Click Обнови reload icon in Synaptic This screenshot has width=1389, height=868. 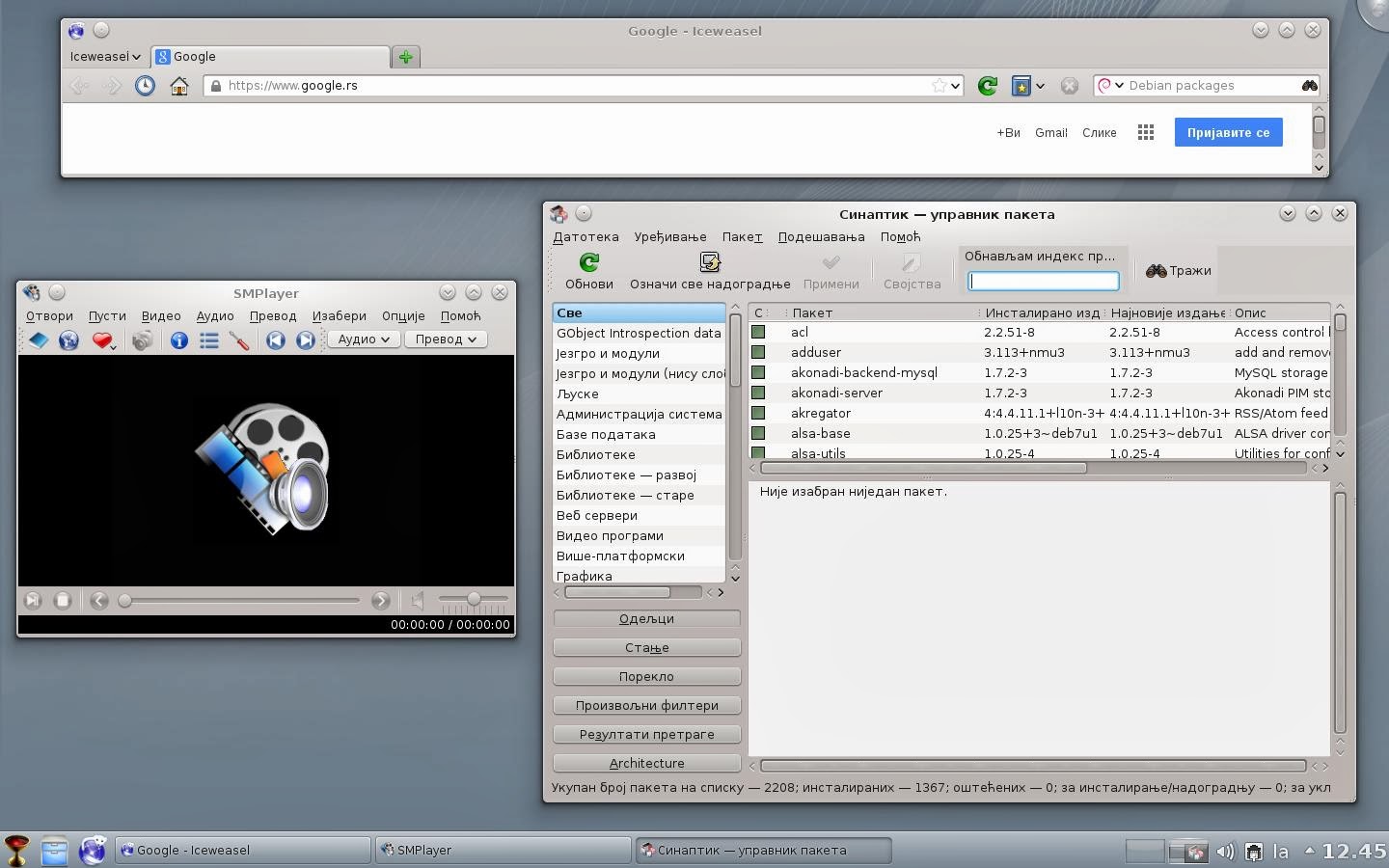click(x=588, y=262)
